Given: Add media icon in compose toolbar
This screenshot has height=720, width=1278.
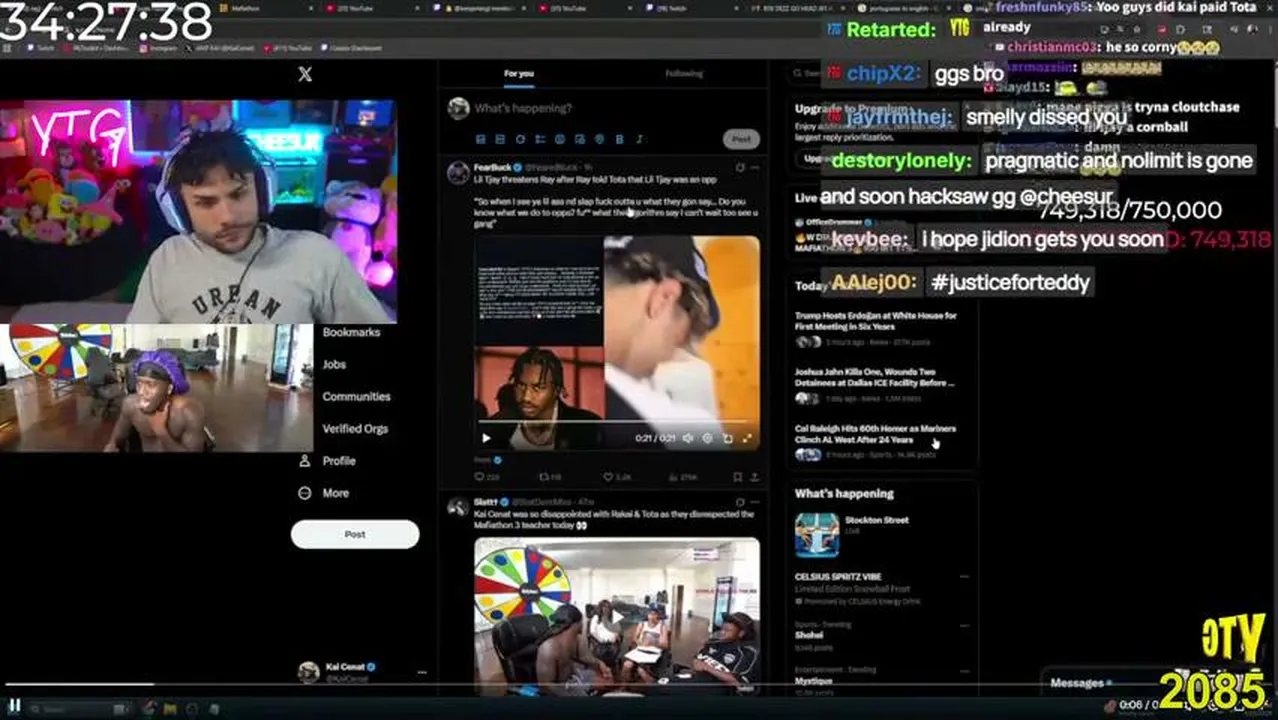Looking at the screenshot, I should 481,139.
